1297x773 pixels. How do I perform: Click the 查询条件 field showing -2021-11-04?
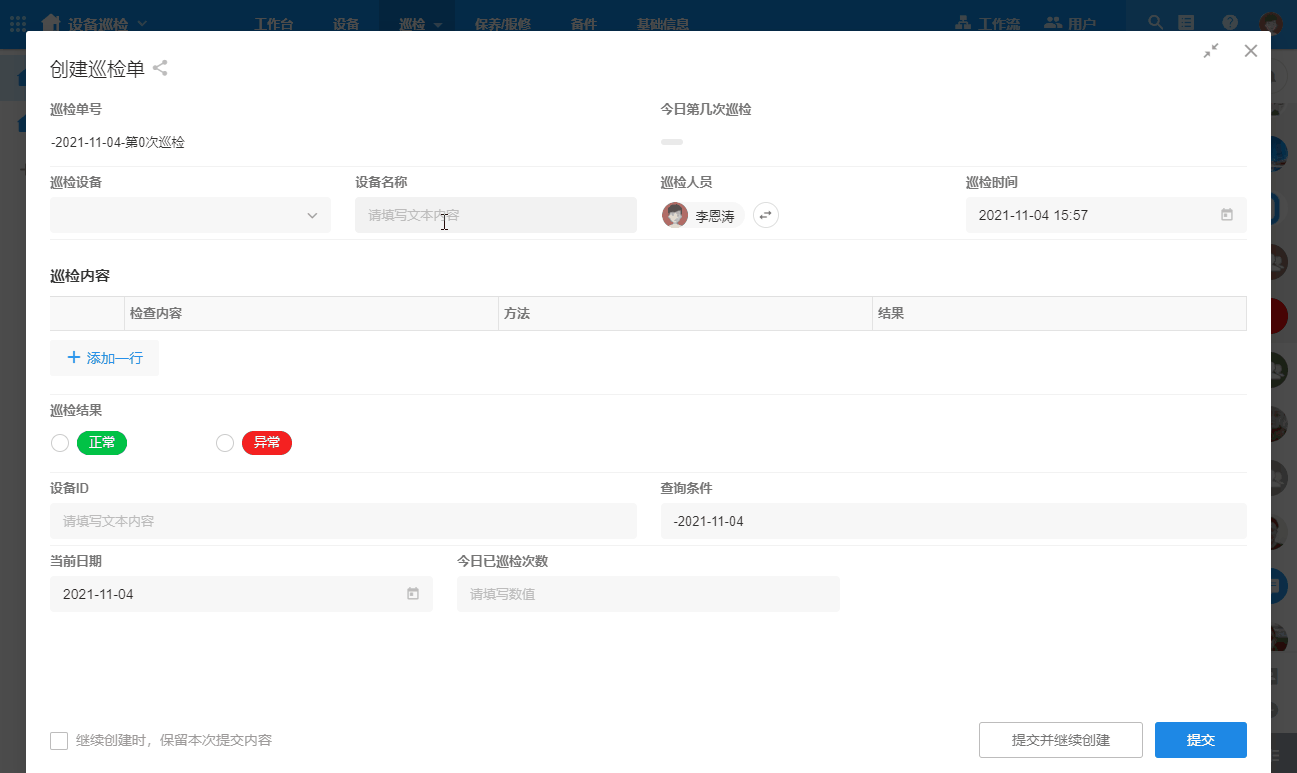(954, 521)
